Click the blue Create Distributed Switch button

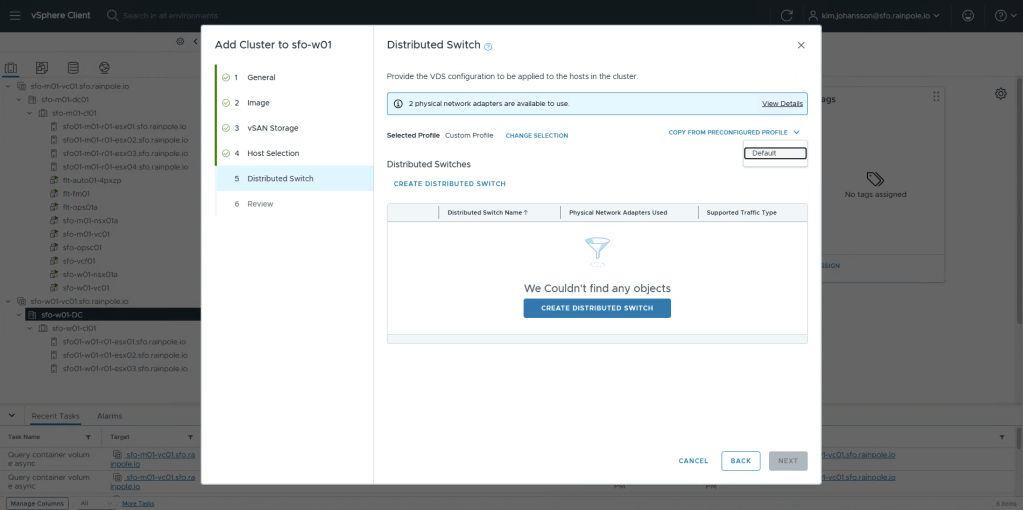click(x=597, y=308)
